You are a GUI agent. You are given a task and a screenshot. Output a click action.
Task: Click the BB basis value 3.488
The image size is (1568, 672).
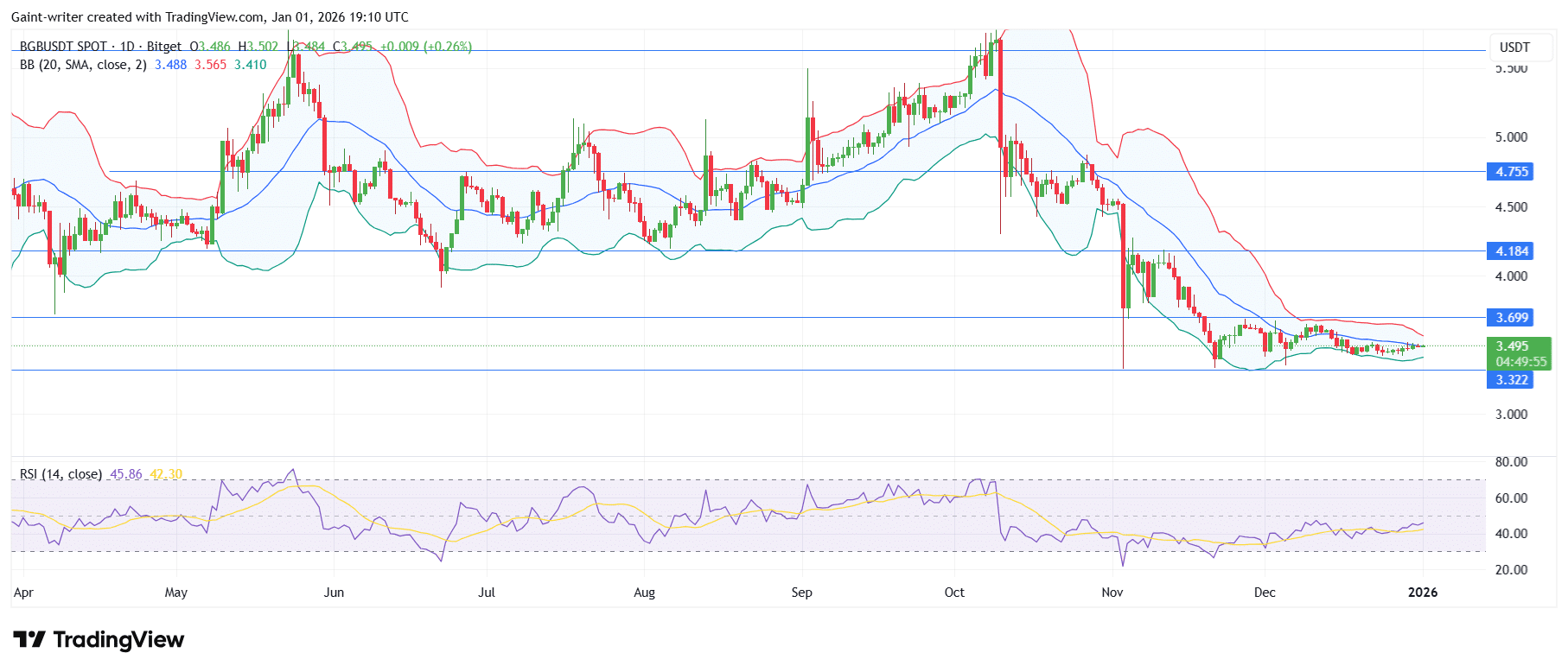170,65
